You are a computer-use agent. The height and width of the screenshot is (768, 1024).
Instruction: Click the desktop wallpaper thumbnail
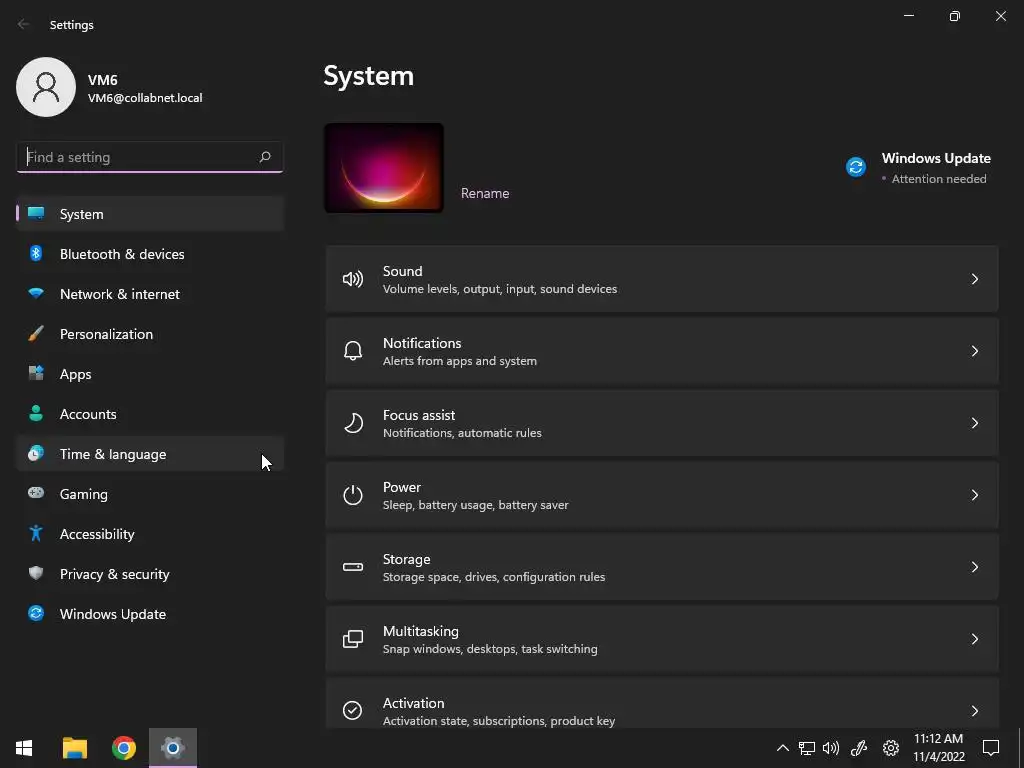point(384,168)
